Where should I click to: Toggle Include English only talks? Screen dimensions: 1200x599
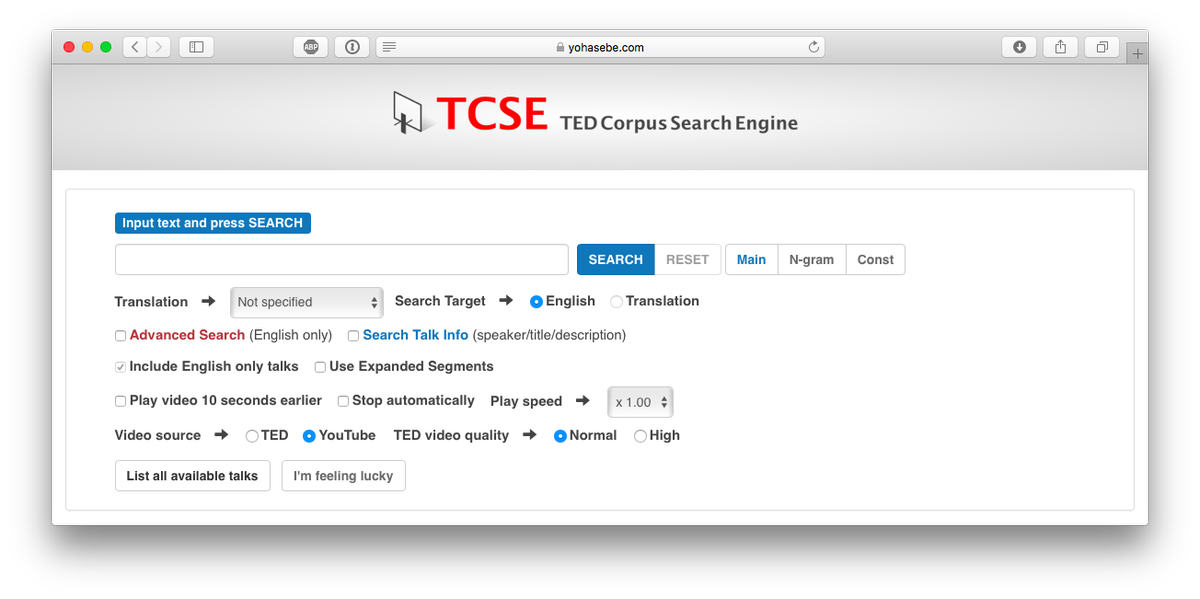(x=120, y=367)
